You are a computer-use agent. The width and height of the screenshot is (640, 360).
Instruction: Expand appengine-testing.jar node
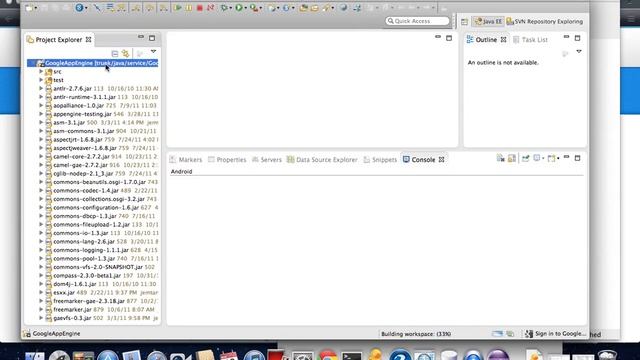(x=41, y=114)
